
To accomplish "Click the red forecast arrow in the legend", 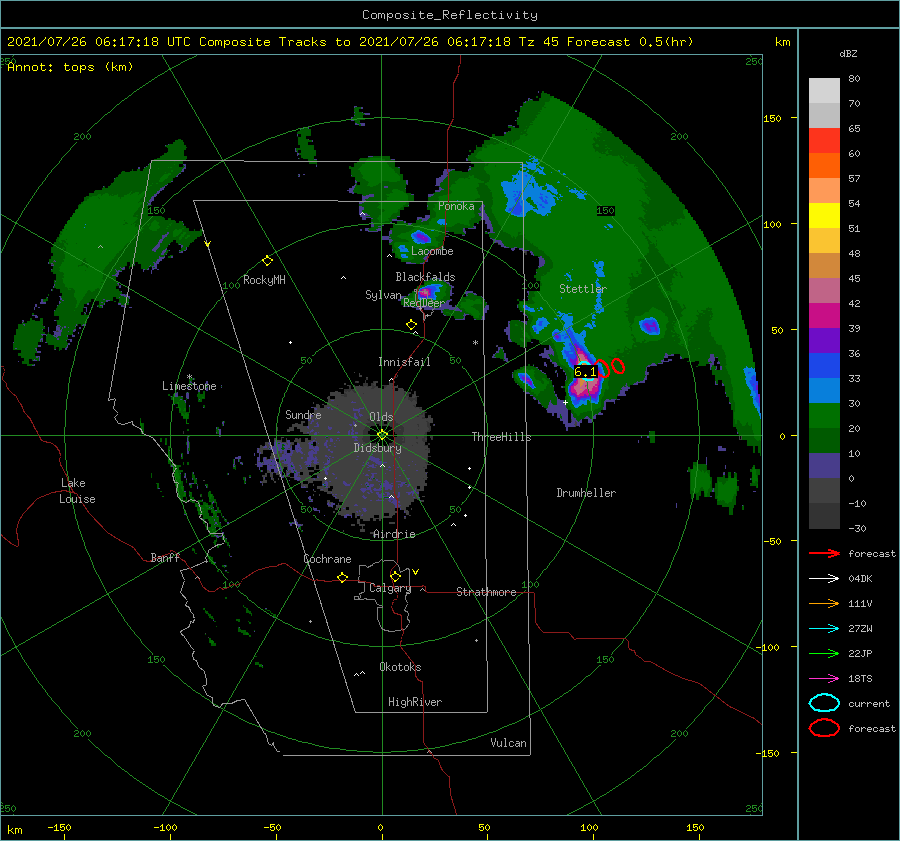I will pyautogui.click(x=824, y=553).
